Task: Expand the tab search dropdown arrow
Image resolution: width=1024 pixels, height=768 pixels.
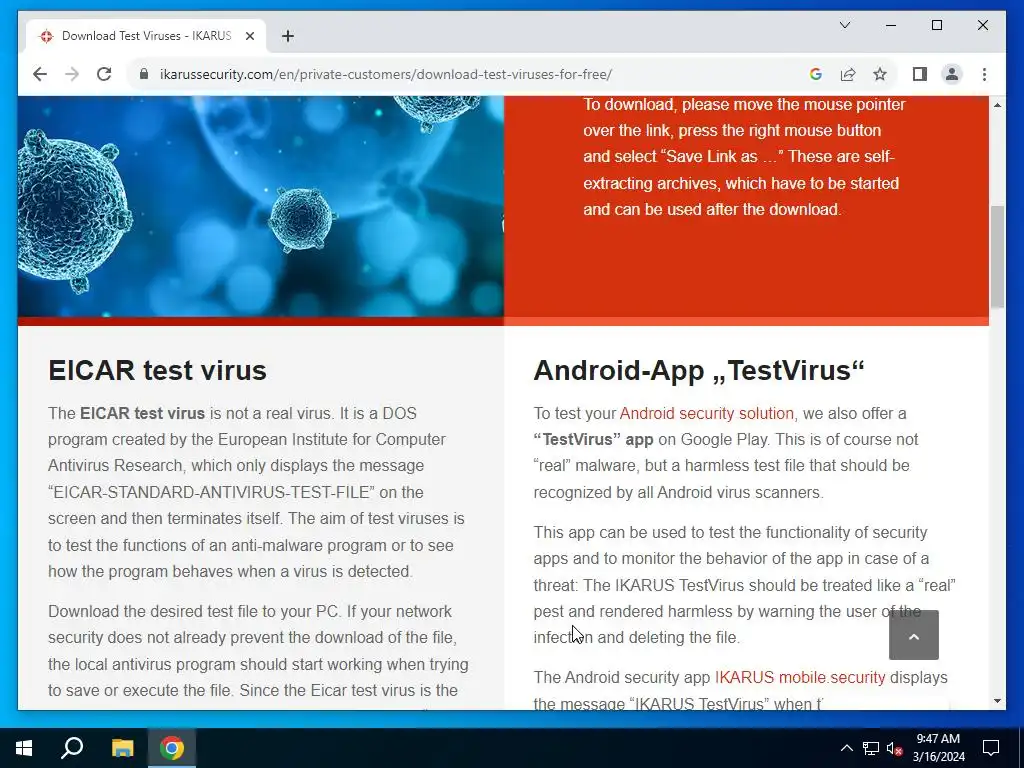Action: click(844, 25)
